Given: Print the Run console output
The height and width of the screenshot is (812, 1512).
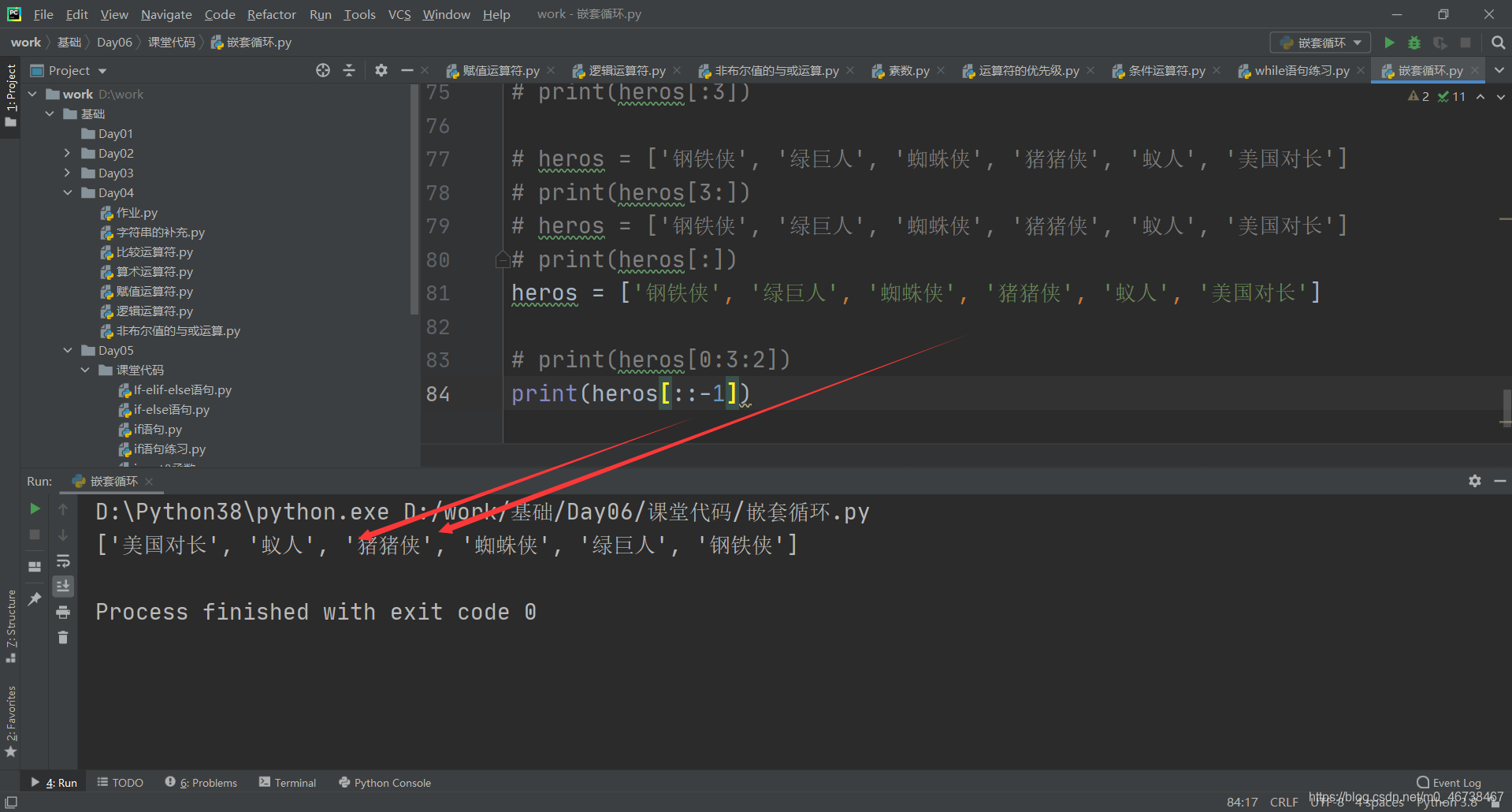Looking at the screenshot, I should point(63,612).
